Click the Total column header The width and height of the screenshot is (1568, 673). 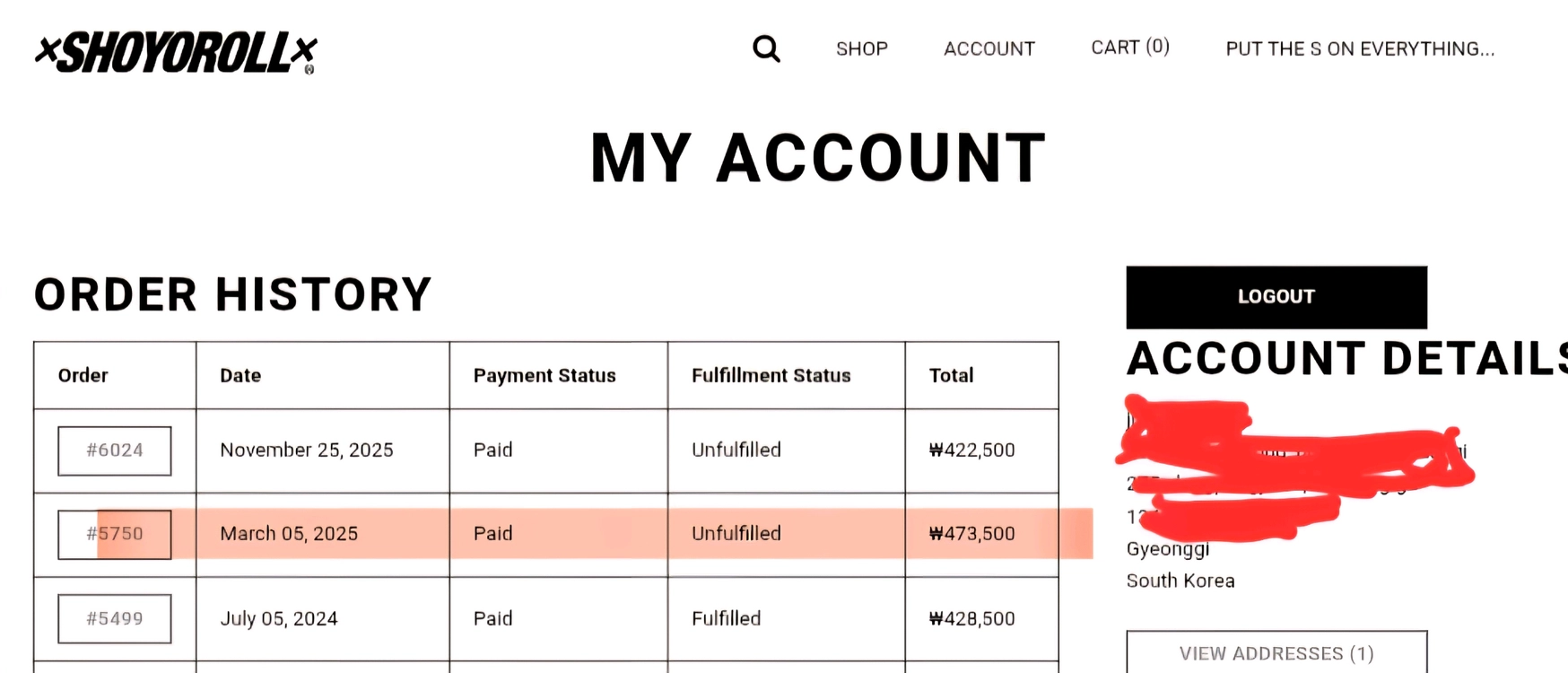(x=951, y=375)
